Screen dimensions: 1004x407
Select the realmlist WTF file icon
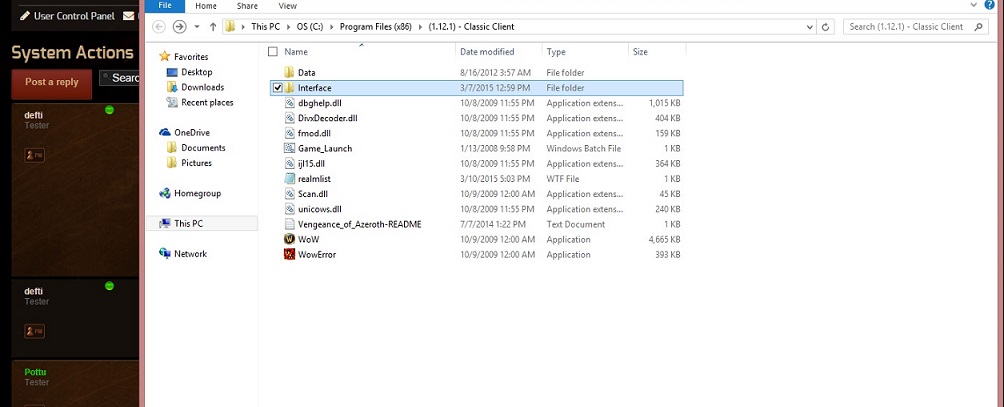(289, 179)
